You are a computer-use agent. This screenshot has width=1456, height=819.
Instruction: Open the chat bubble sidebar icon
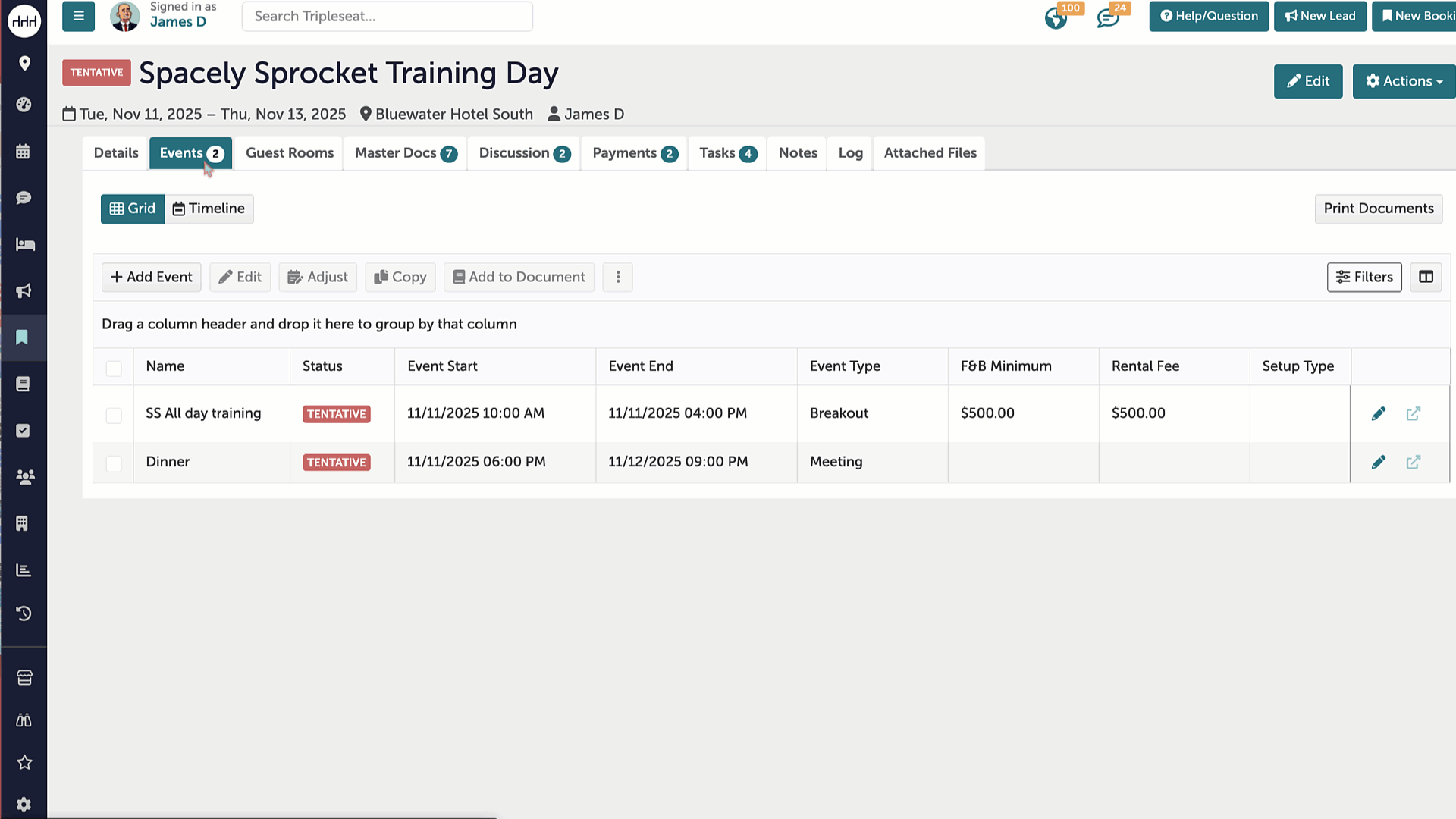coord(24,198)
